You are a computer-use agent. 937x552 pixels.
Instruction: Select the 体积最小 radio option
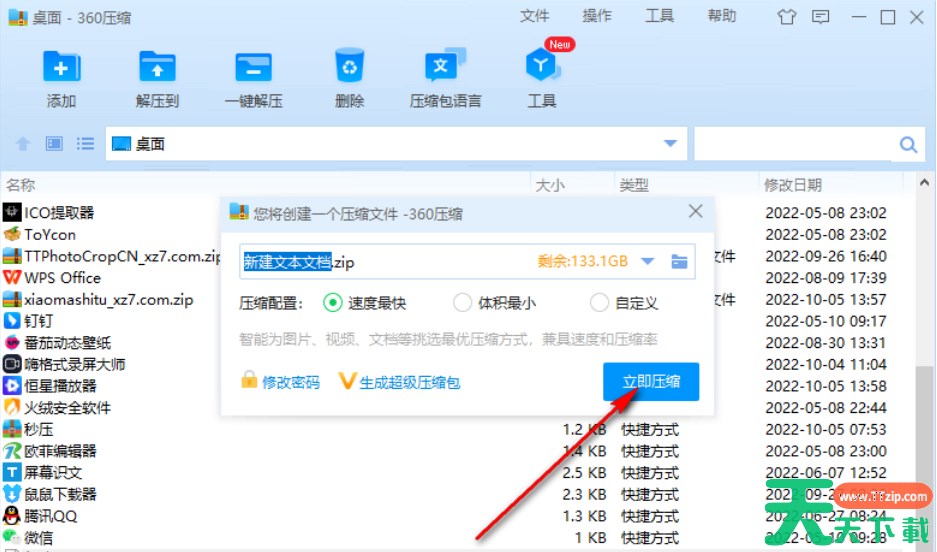[462, 303]
